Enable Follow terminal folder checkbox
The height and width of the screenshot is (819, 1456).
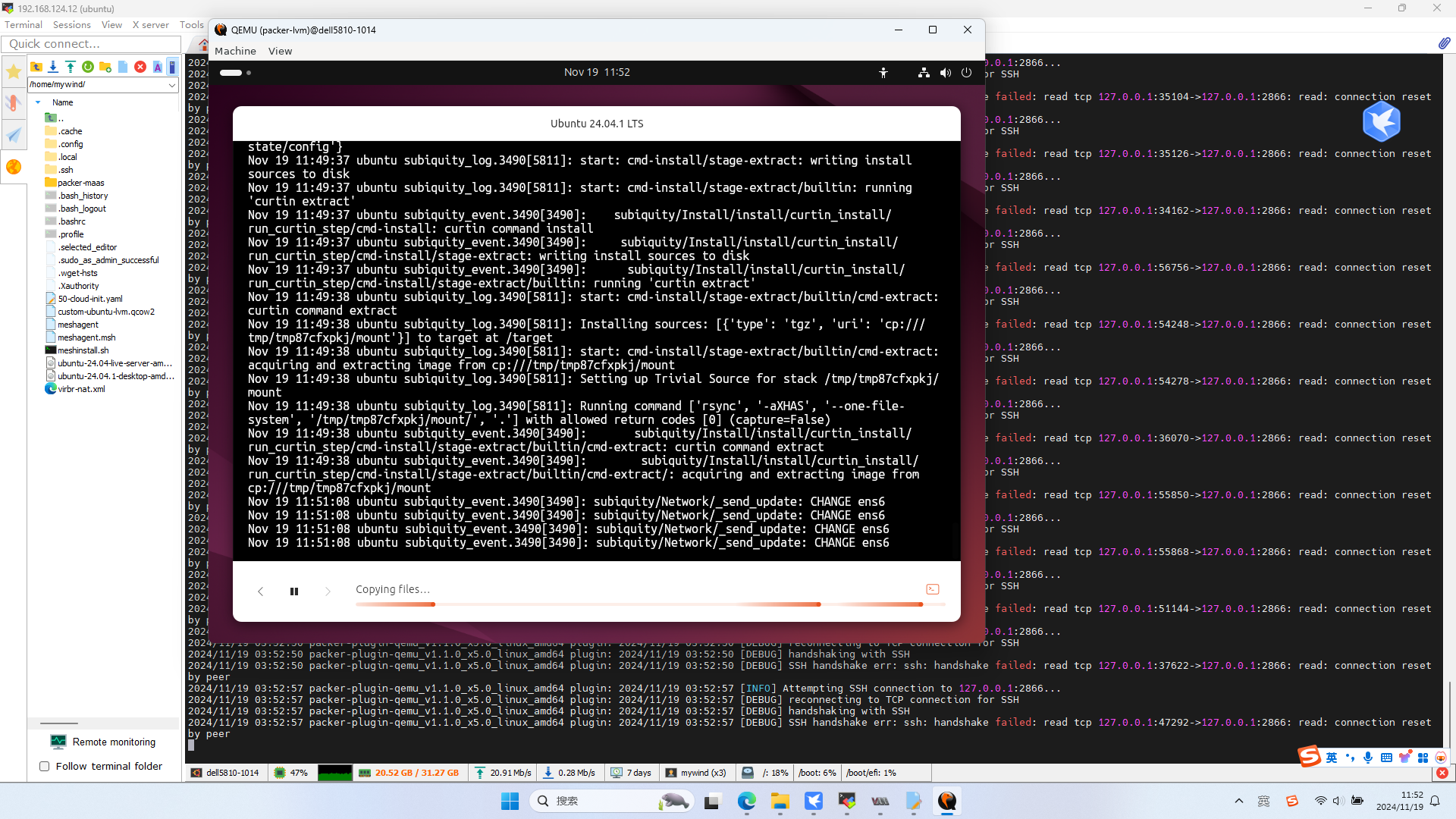tap(45, 767)
